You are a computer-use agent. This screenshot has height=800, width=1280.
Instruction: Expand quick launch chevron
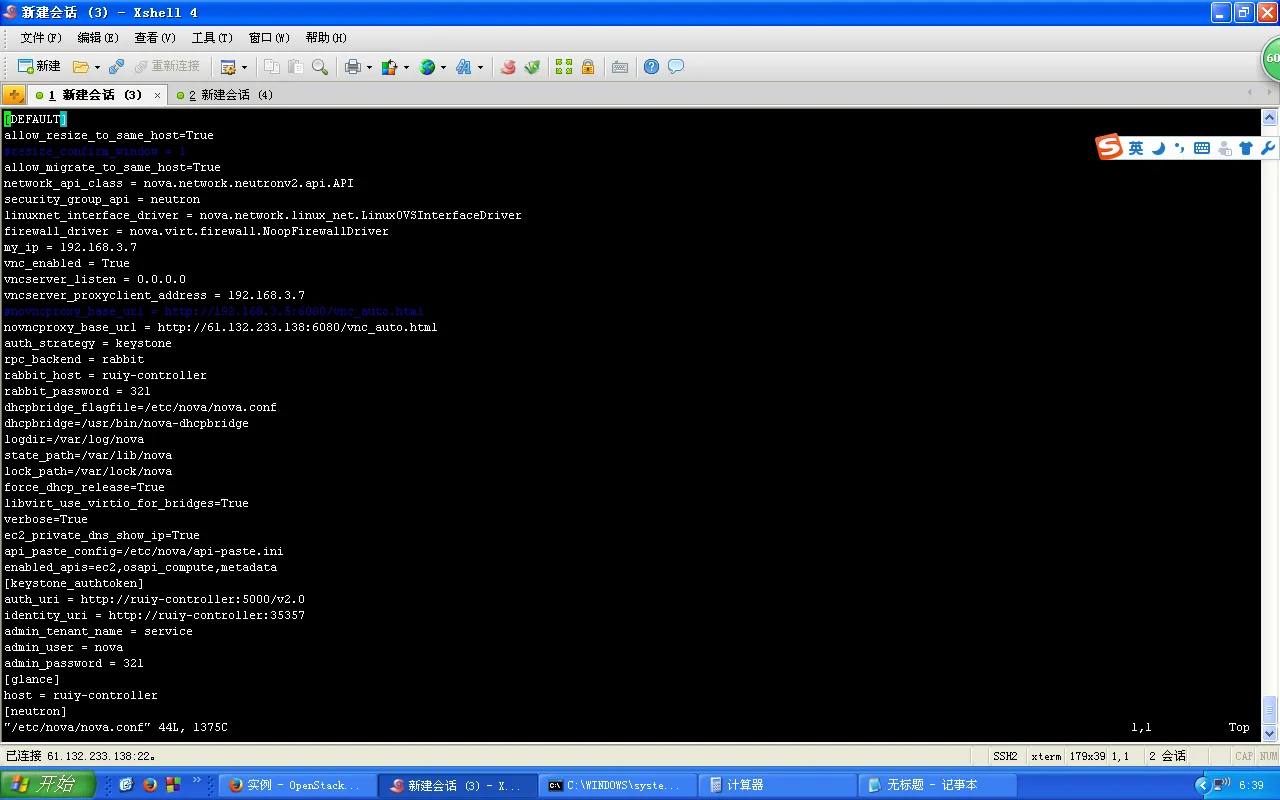pyautogui.click(x=196, y=780)
